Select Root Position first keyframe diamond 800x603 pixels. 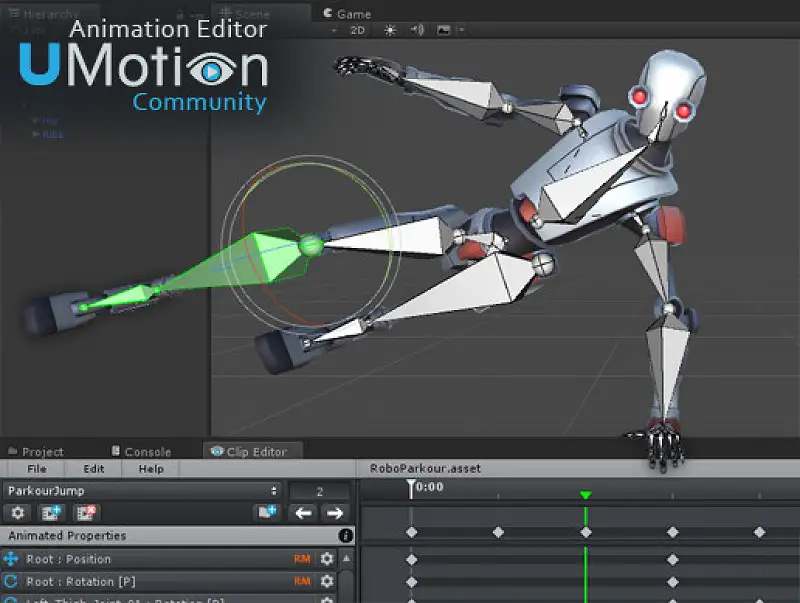[412, 560]
